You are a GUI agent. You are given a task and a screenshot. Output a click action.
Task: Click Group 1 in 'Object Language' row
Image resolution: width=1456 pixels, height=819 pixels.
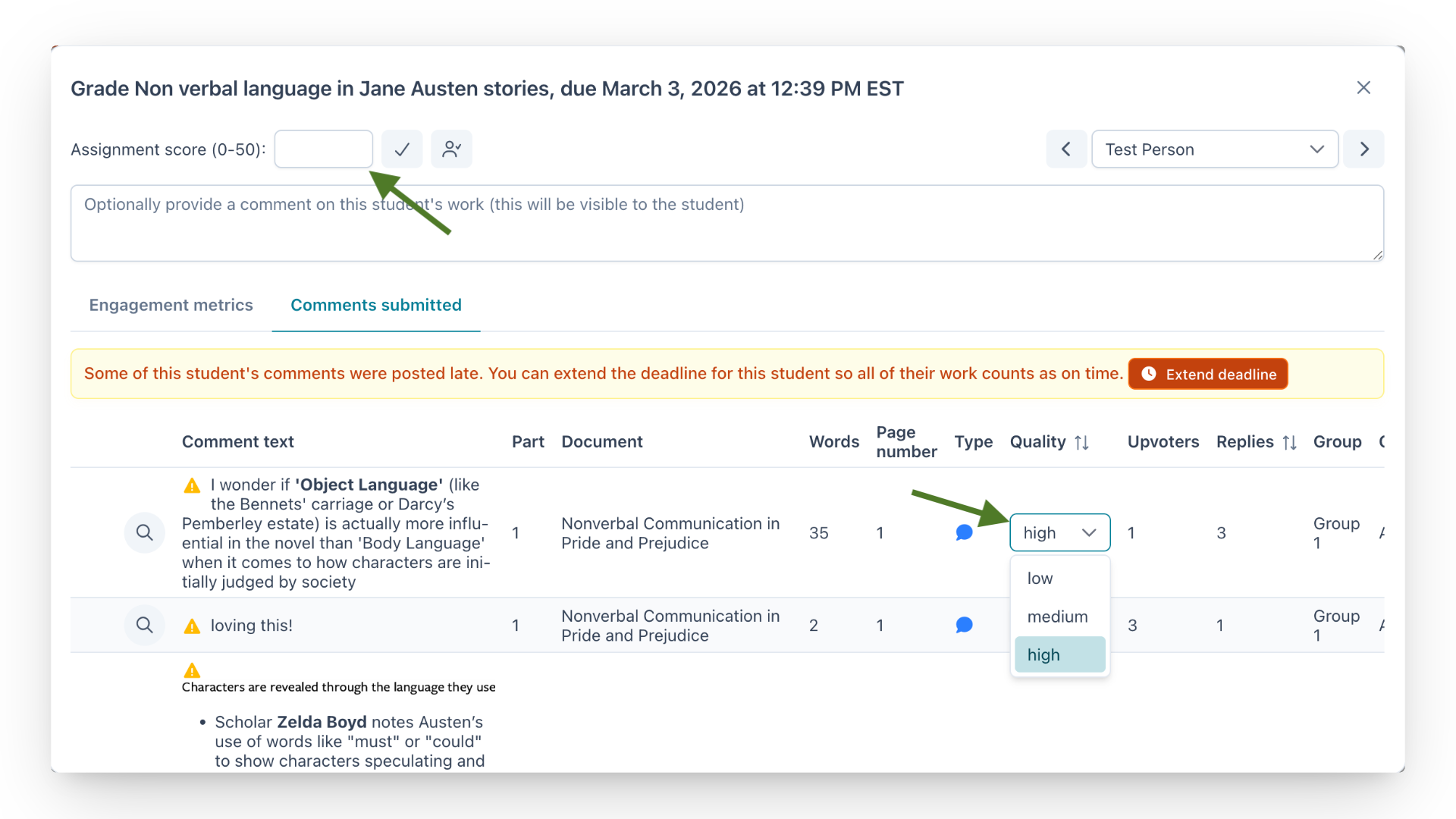coord(1336,533)
